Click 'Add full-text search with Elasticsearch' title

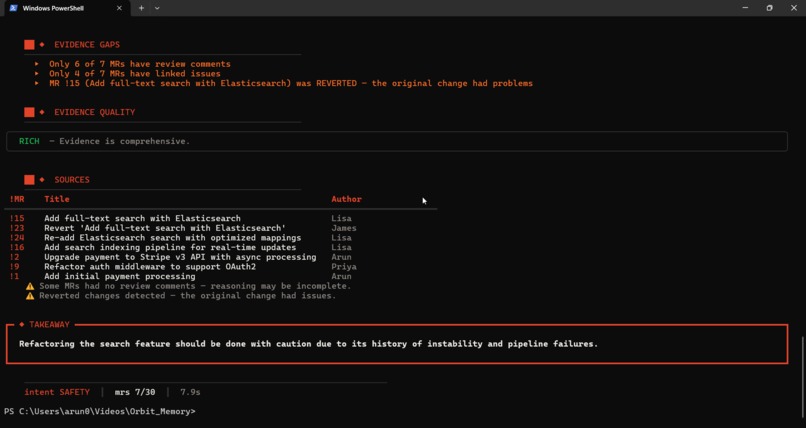pyautogui.click(x=142, y=218)
